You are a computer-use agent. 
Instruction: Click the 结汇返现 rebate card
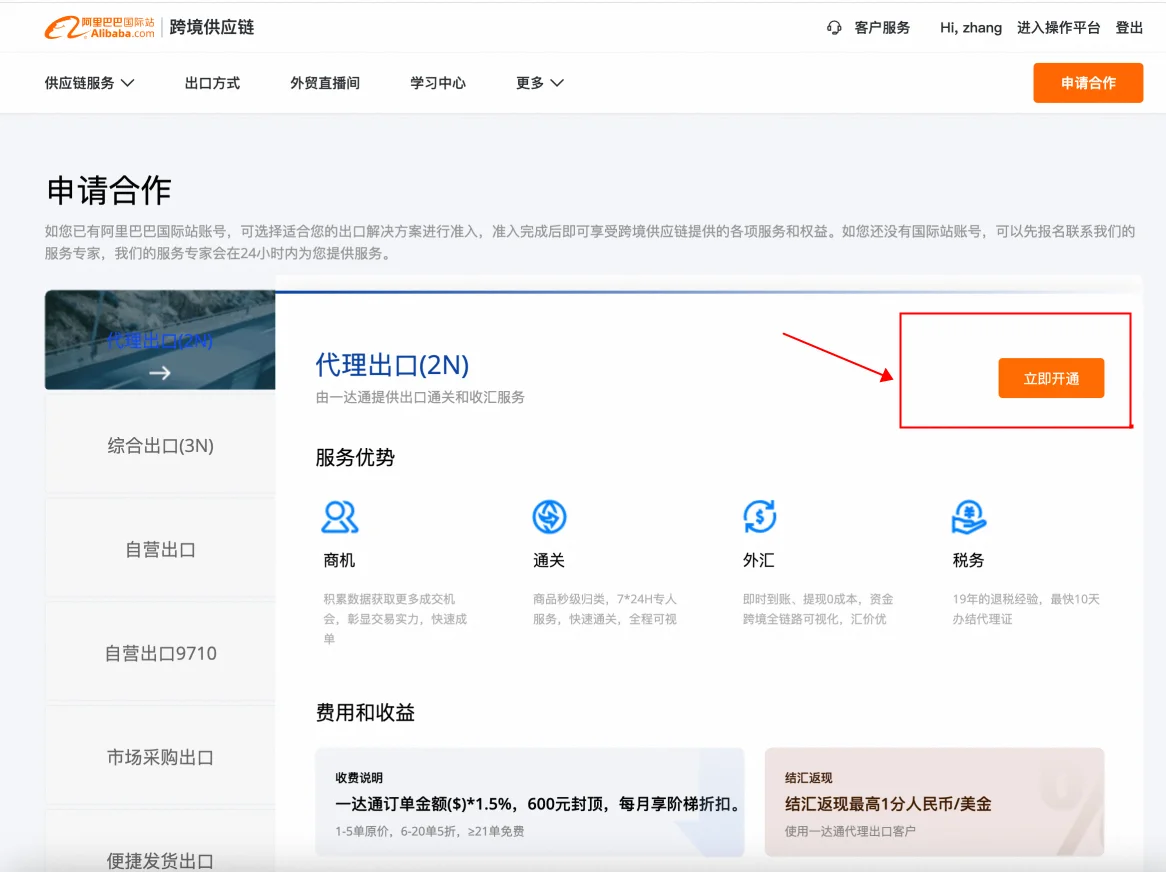[x=934, y=802]
